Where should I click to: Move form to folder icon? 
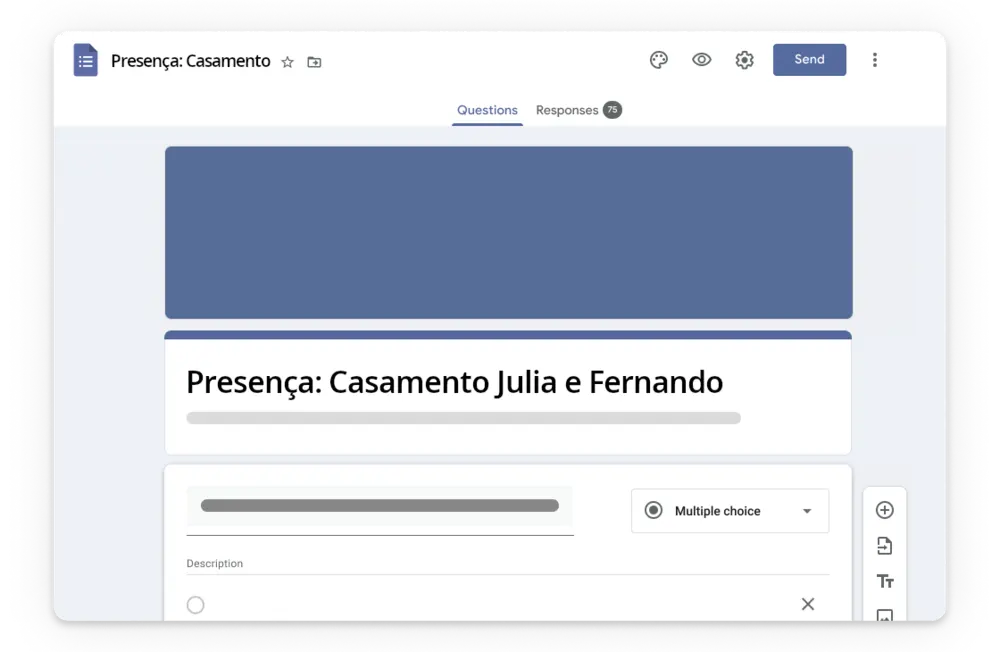point(314,62)
